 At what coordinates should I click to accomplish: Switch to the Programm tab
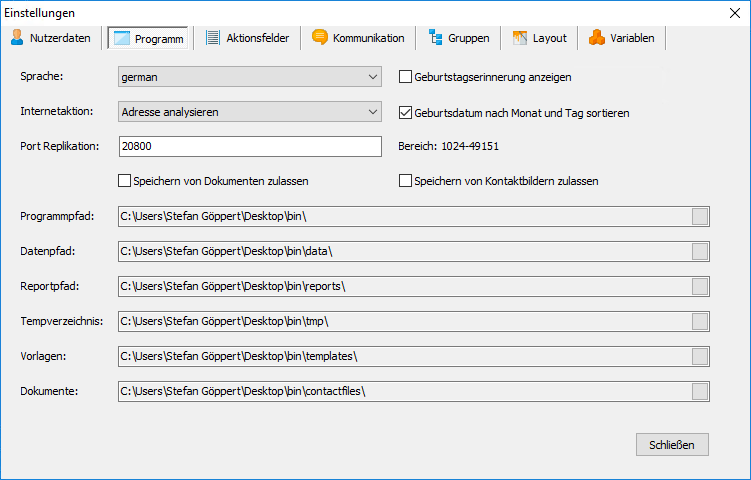(148, 39)
